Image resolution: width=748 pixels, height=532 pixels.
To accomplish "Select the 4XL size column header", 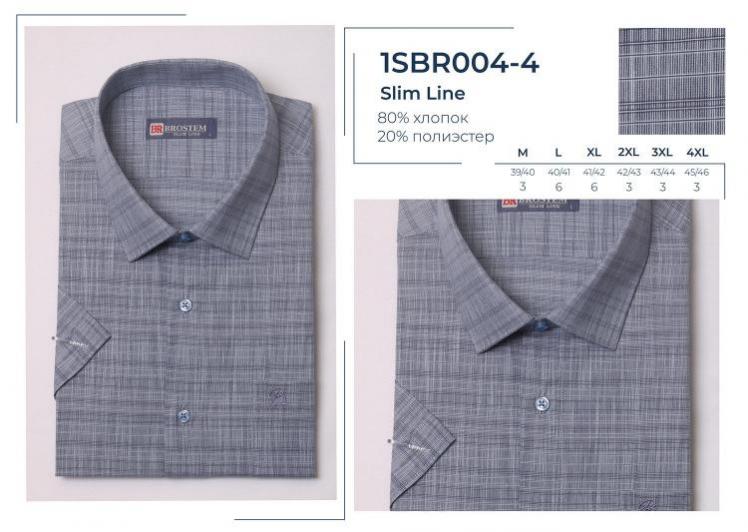I will click(x=697, y=153).
